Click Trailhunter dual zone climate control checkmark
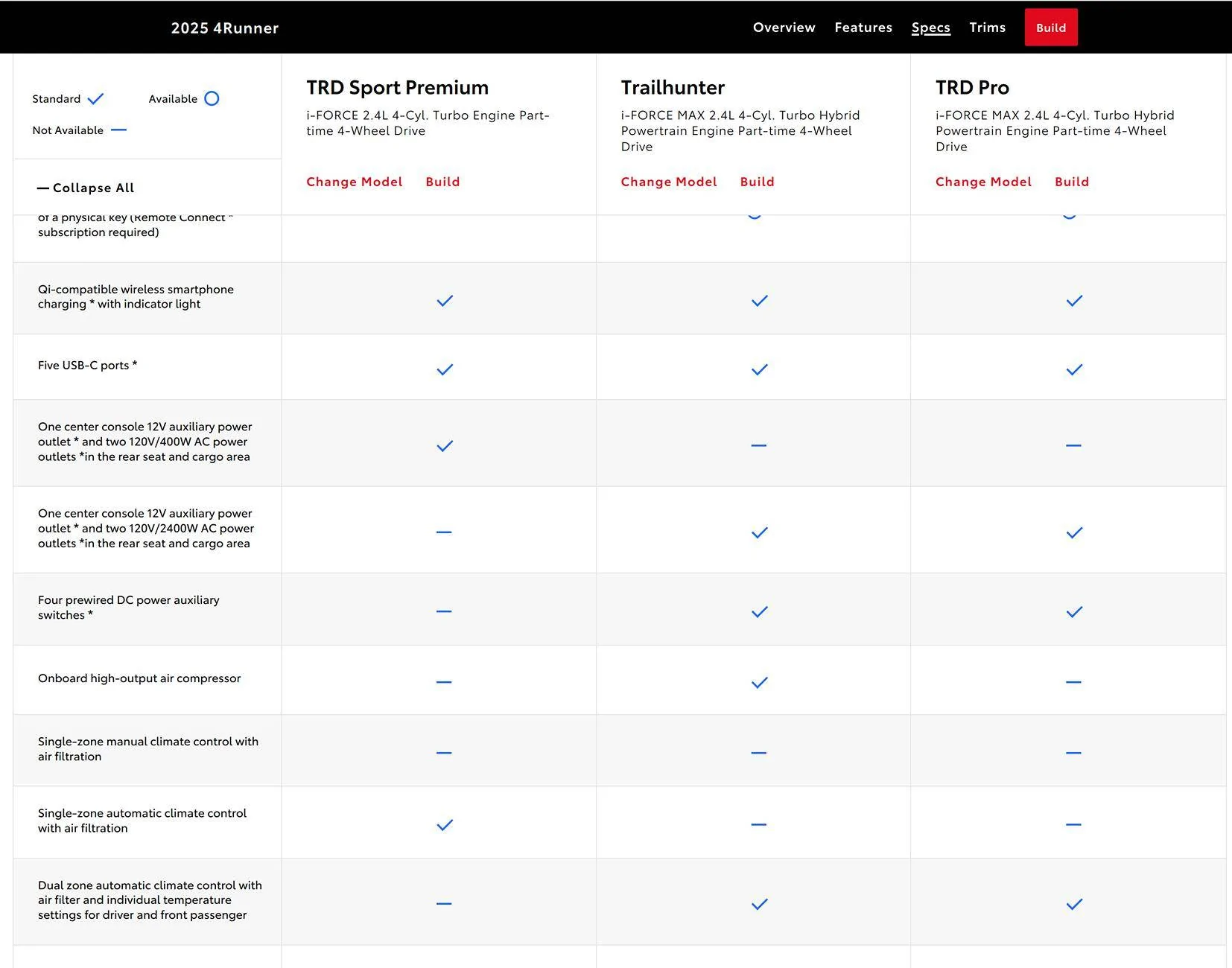This screenshot has width=1232, height=968. pos(759,904)
